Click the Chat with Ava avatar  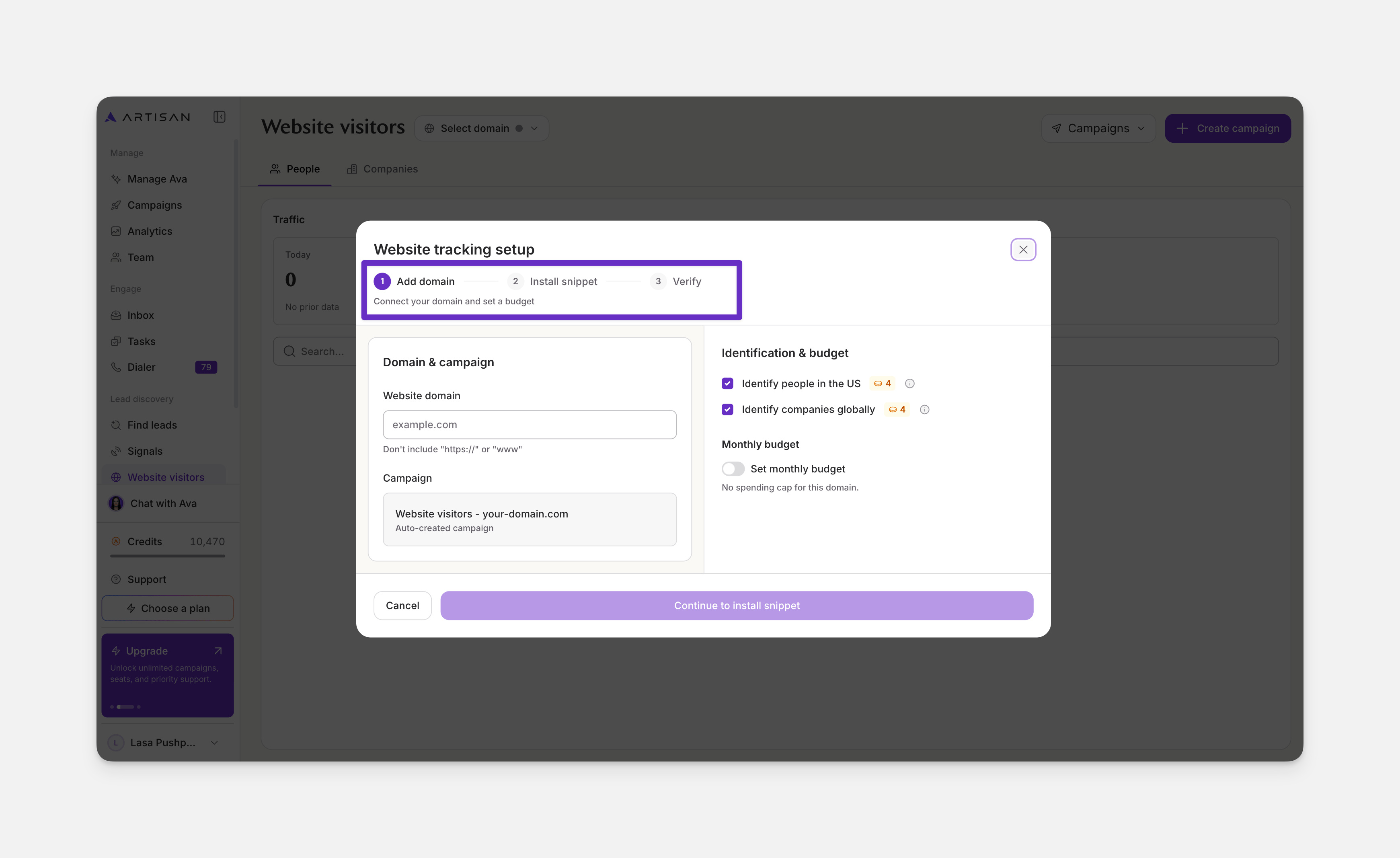[x=116, y=503]
